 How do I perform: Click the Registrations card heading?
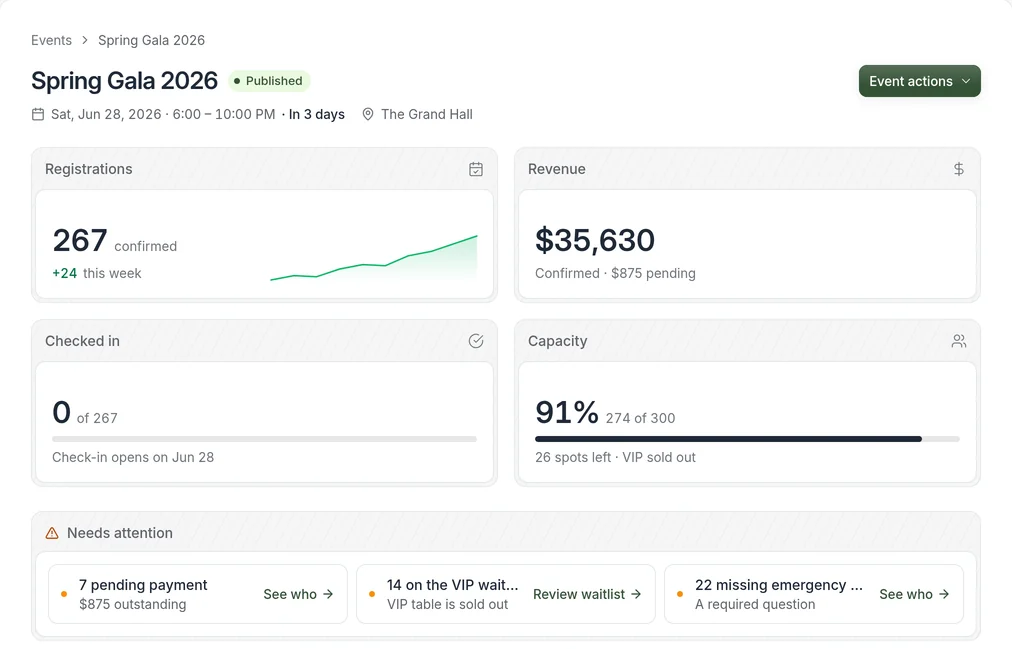[x=88, y=169]
